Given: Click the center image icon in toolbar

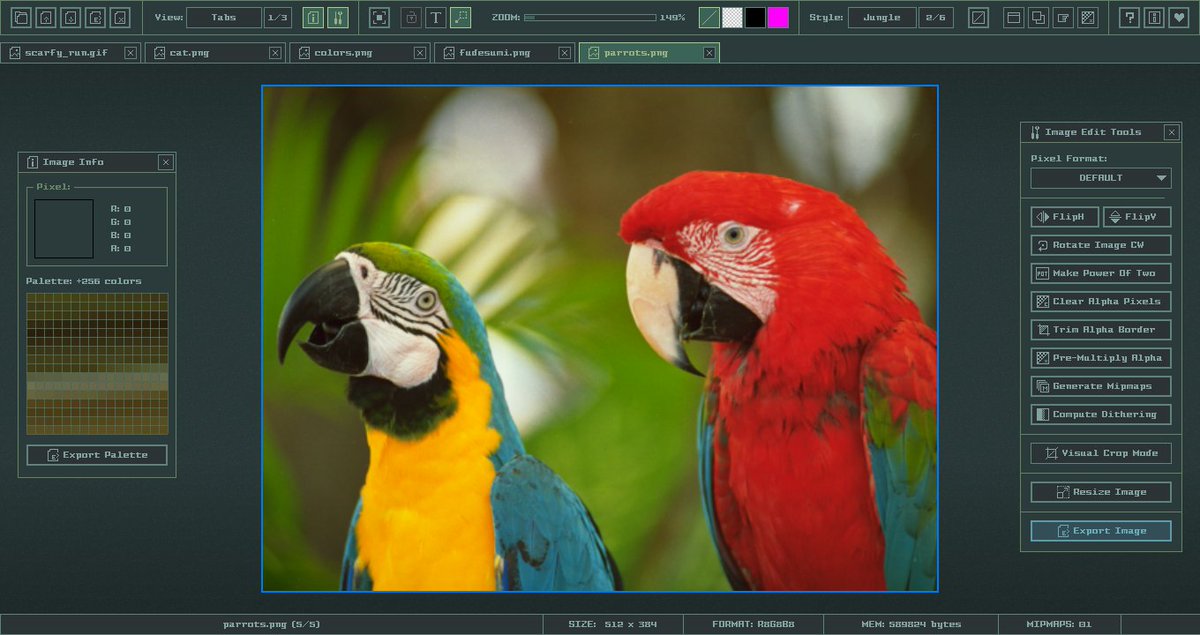Looking at the screenshot, I should coord(380,17).
